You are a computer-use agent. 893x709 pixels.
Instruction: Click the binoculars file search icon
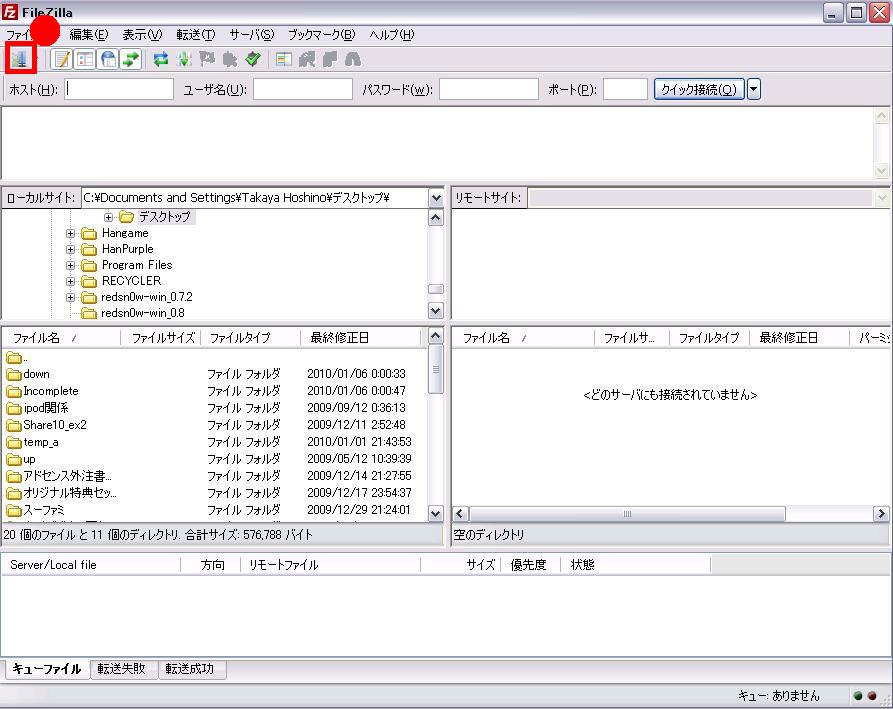click(353, 59)
